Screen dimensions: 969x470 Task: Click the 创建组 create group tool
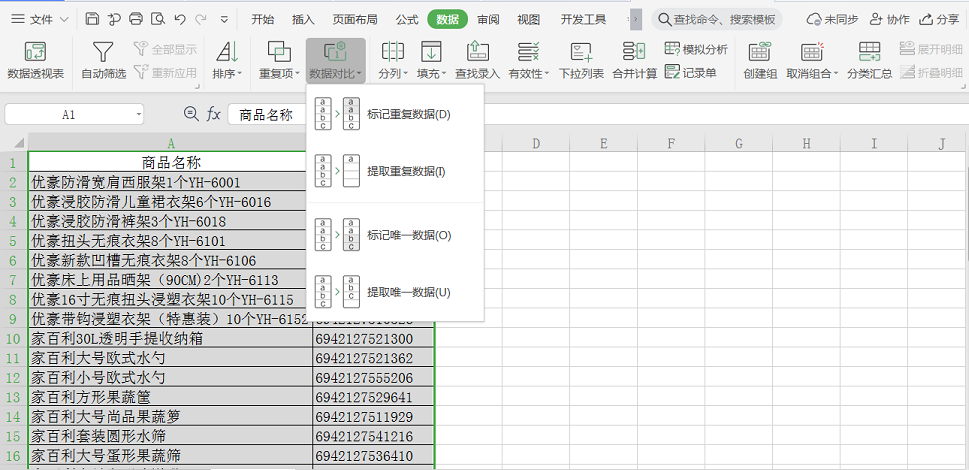pyautogui.click(x=760, y=61)
